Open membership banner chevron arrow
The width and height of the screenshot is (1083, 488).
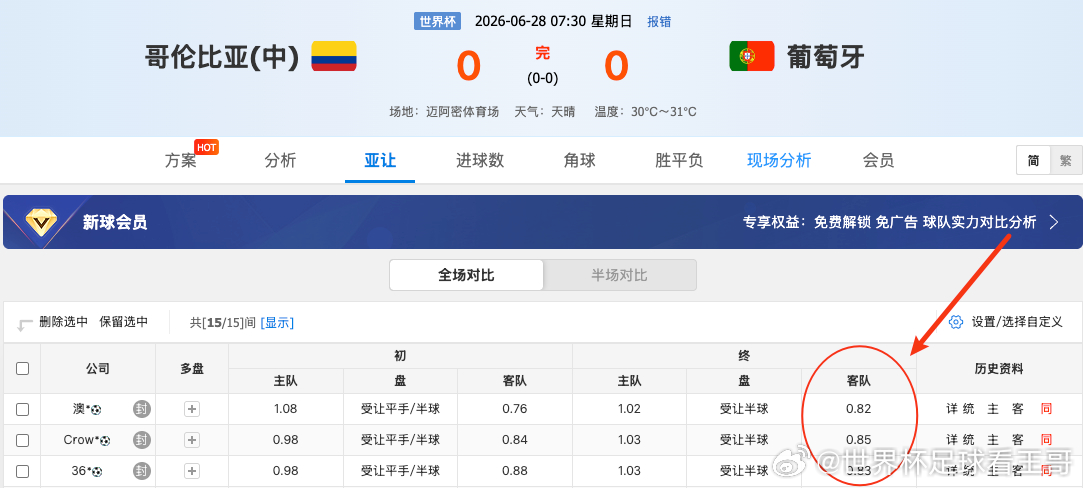coord(1054,222)
